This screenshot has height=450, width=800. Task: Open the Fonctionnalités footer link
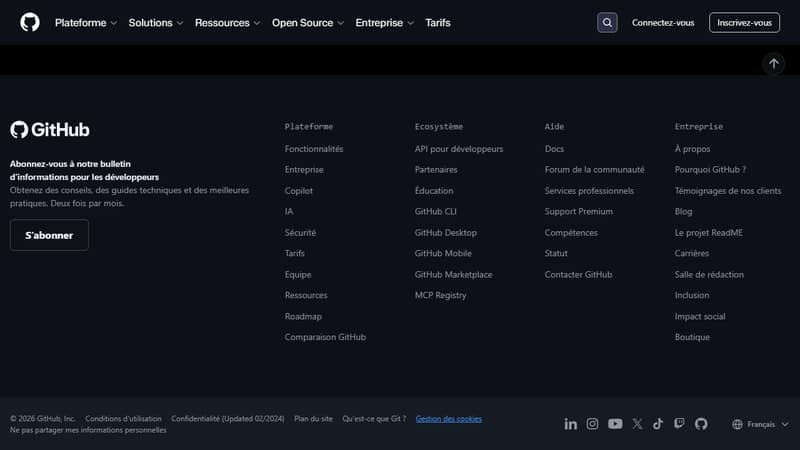tap(314, 149)
